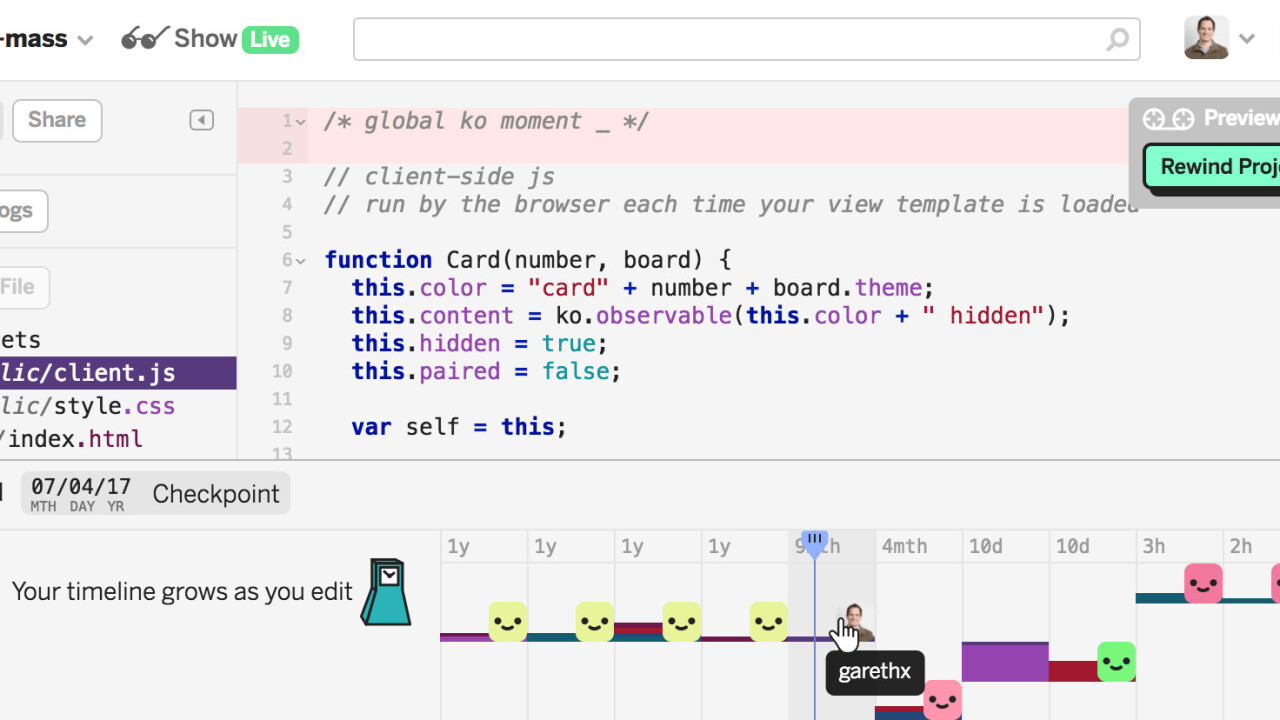Collapse the code fold at line 1
The image size is (1280, 720).
click(x=300, y=122)
